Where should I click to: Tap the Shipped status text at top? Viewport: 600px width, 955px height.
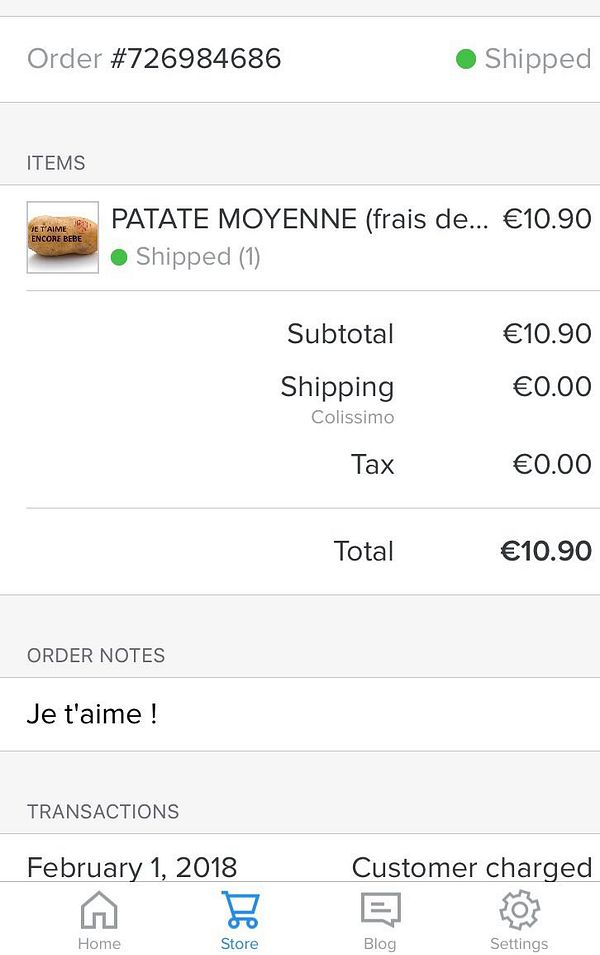point(537,59)
